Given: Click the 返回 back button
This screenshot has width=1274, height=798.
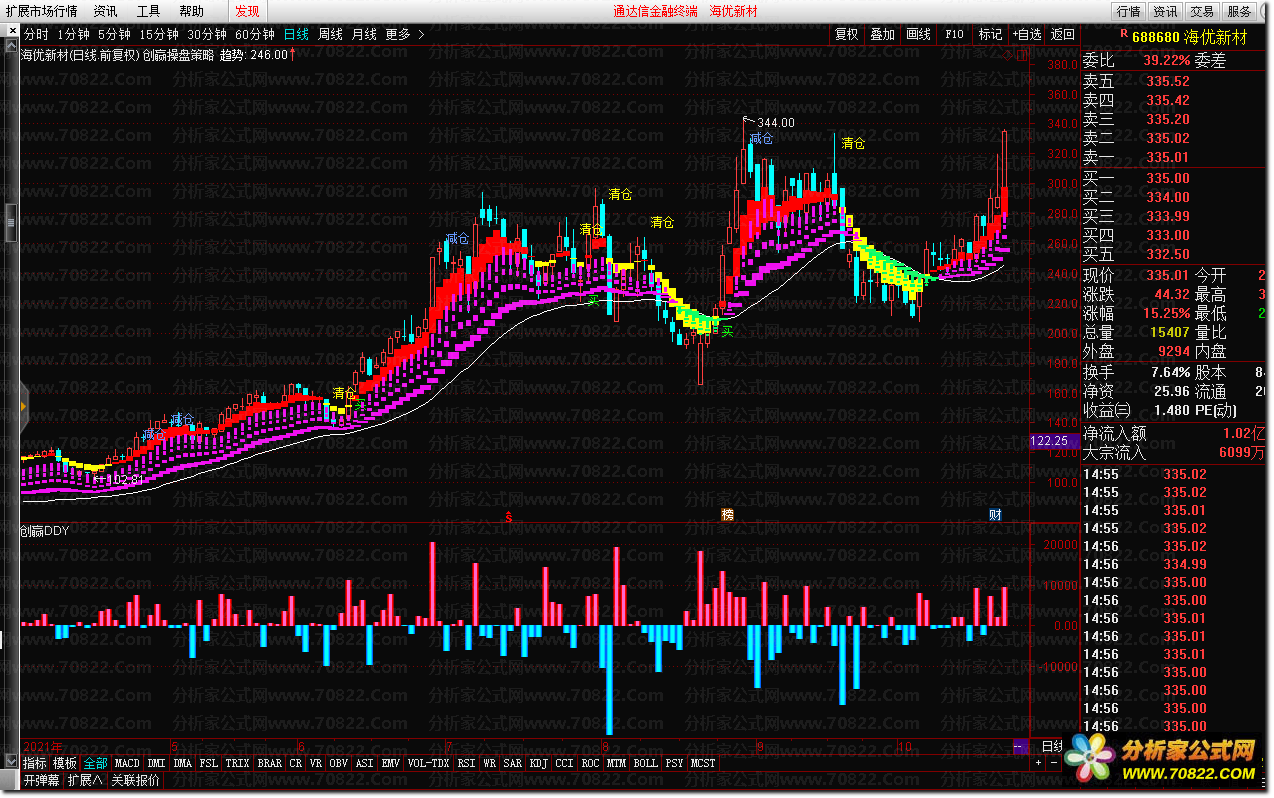Looking at the screenshot, I should [x=1063, y=34].
